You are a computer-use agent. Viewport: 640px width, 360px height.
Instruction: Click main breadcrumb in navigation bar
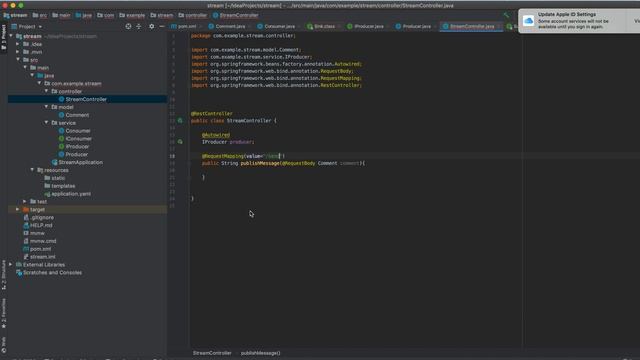(61, 15)
